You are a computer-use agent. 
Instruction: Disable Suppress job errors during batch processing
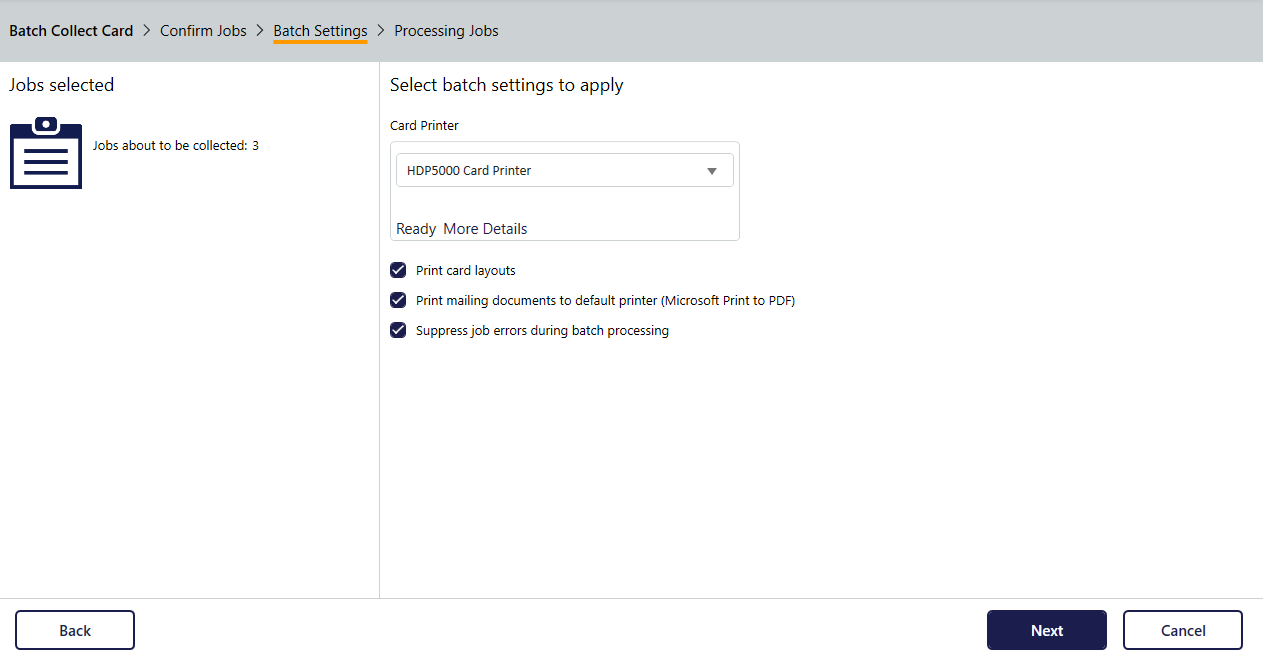pos(398,330)
